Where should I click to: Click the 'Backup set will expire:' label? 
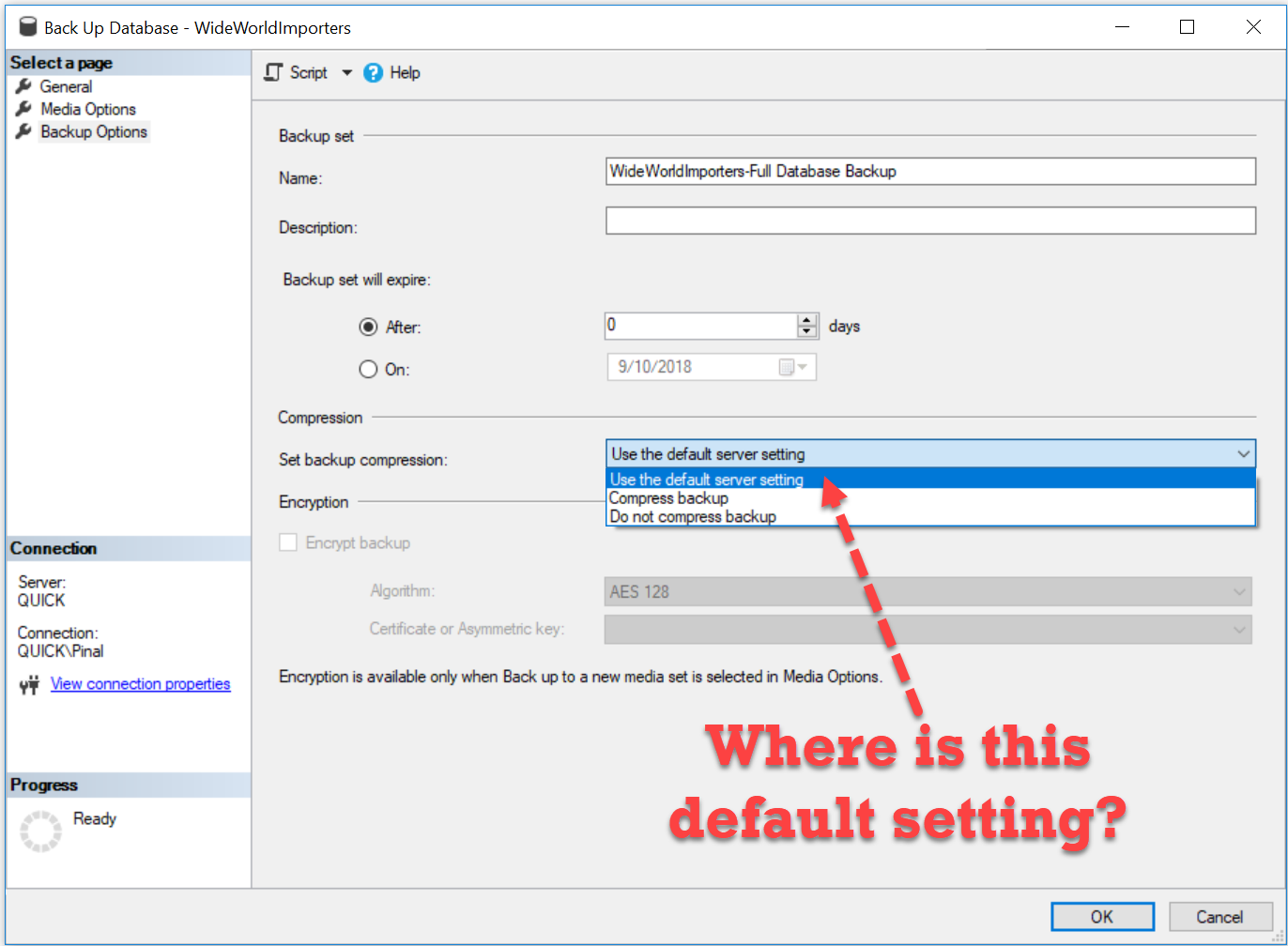point(357,280)
